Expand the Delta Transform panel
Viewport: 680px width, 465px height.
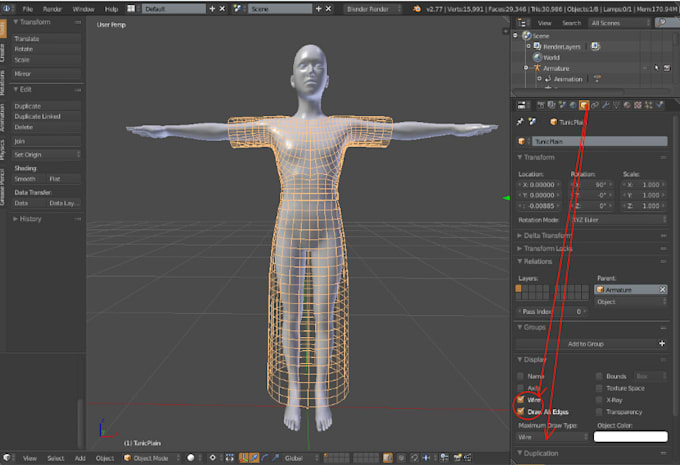click(x=547, y=236)
